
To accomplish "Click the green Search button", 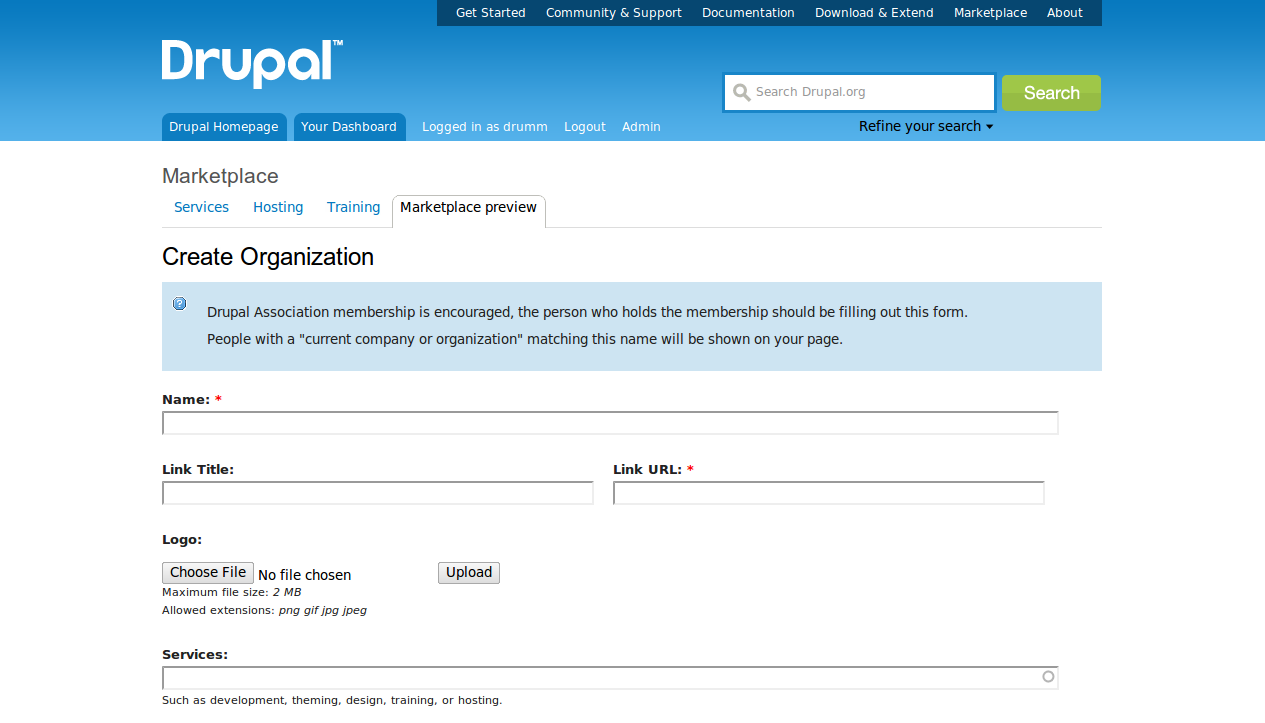I will (x=1051, y=93).
